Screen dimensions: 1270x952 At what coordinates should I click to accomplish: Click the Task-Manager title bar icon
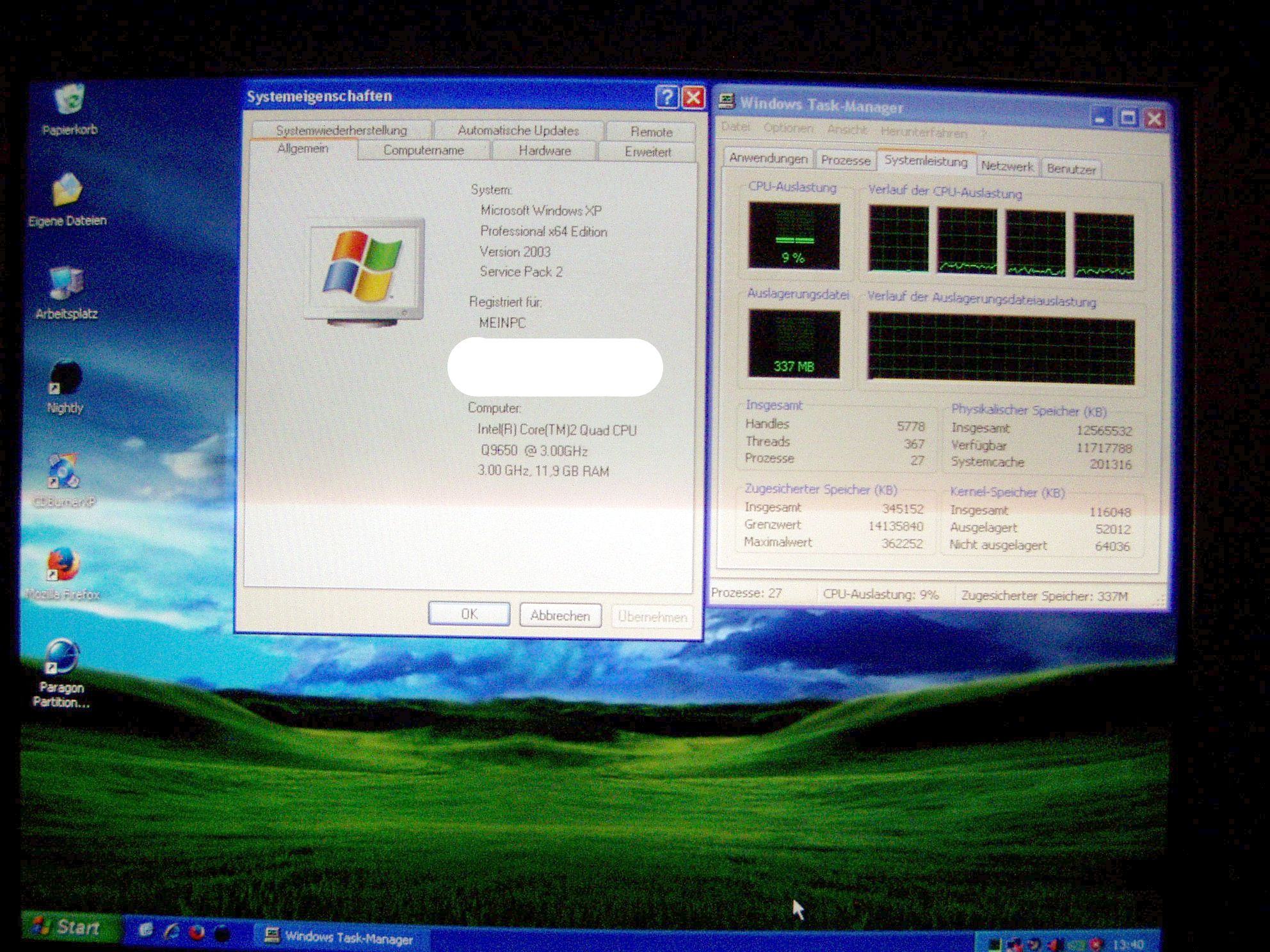(x=727, y=100)
